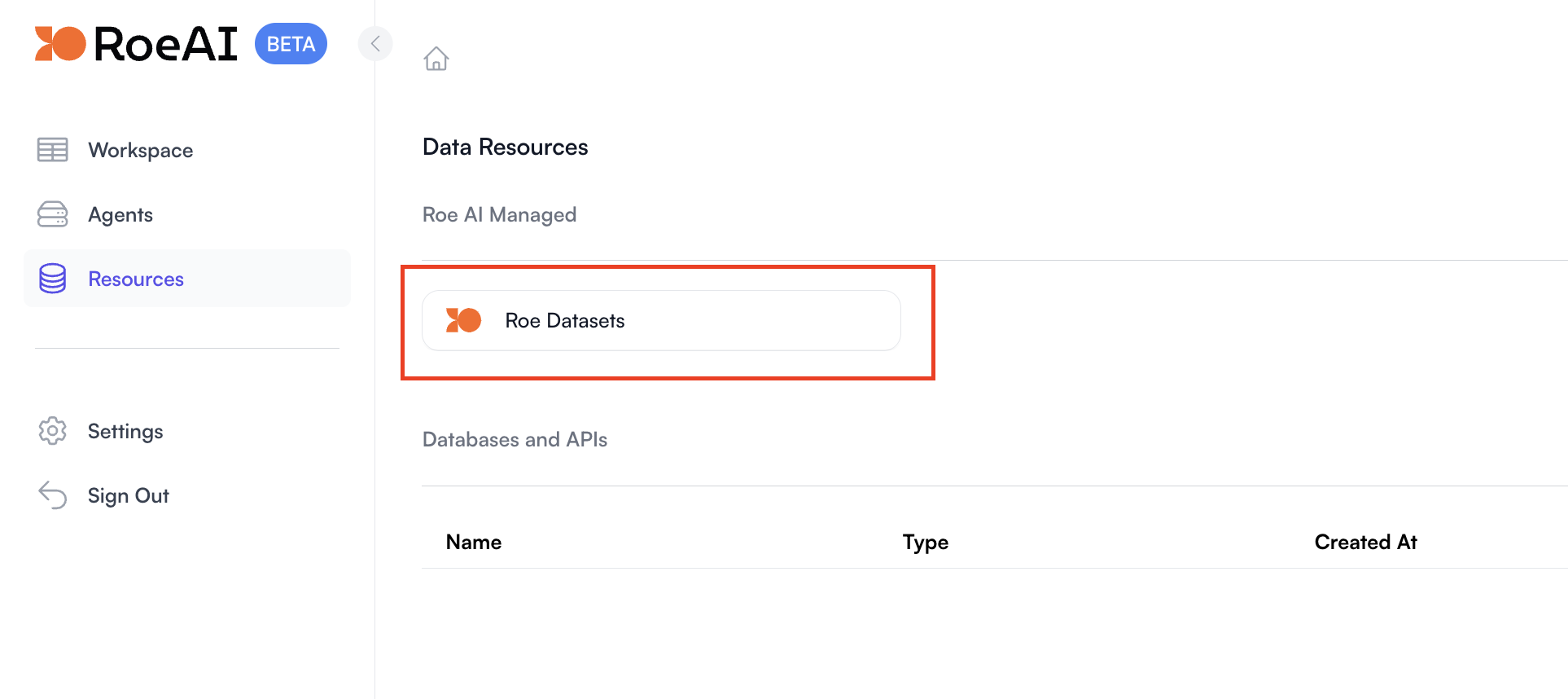Collapse the sidebar with the chevron button
This screenshot has width=1568, height=699.
[x=375, y=43]
